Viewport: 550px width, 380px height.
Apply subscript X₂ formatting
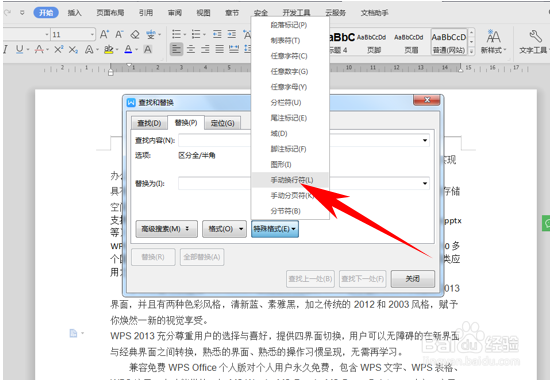[x=73, y=49]
